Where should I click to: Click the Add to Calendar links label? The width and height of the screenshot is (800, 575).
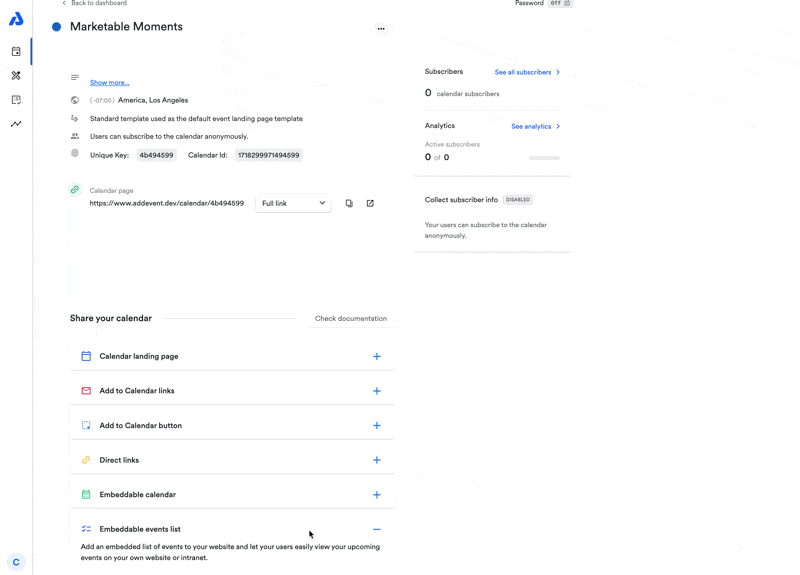137,391
